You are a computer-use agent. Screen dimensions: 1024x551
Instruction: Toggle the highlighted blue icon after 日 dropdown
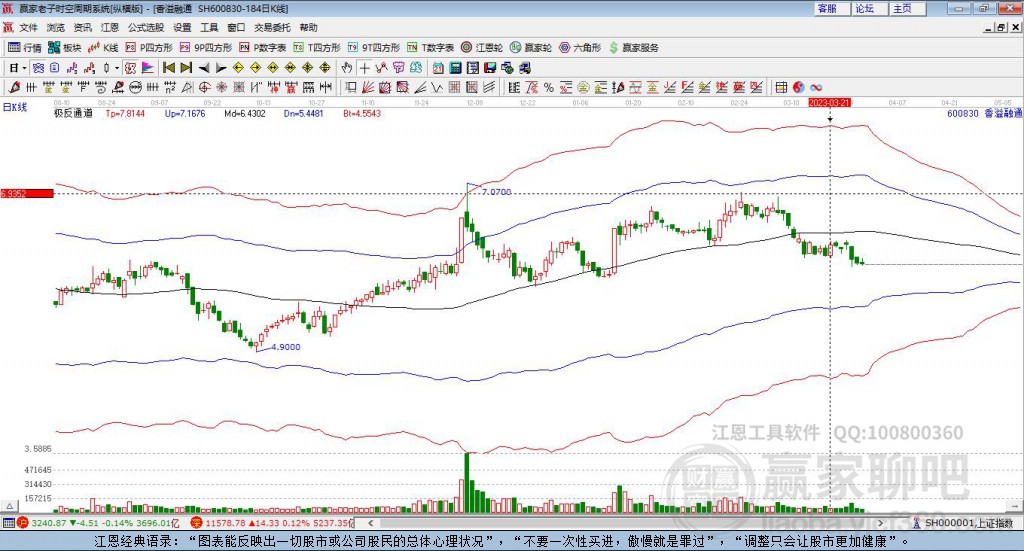[39, 68]
